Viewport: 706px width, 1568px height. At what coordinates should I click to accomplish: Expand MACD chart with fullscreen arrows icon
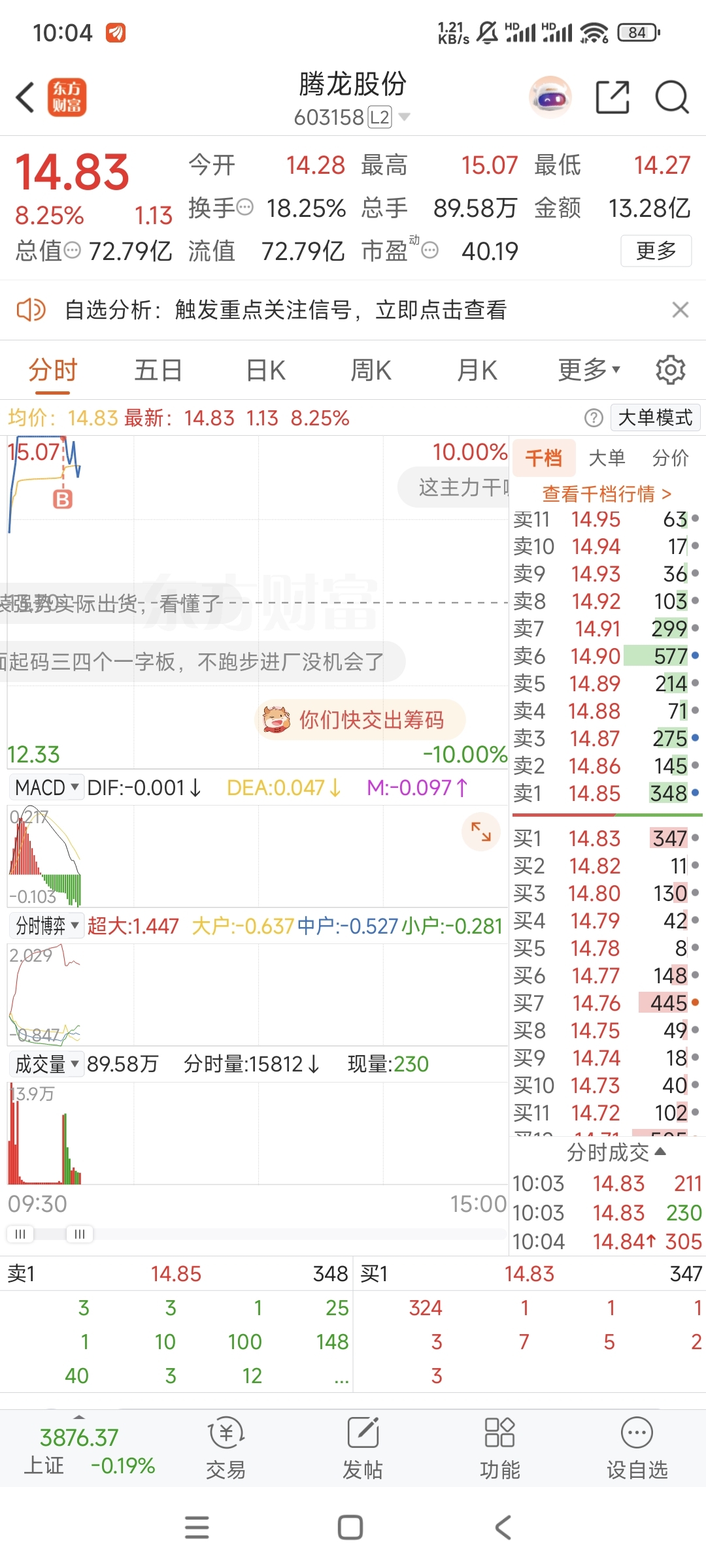[481, 832]
